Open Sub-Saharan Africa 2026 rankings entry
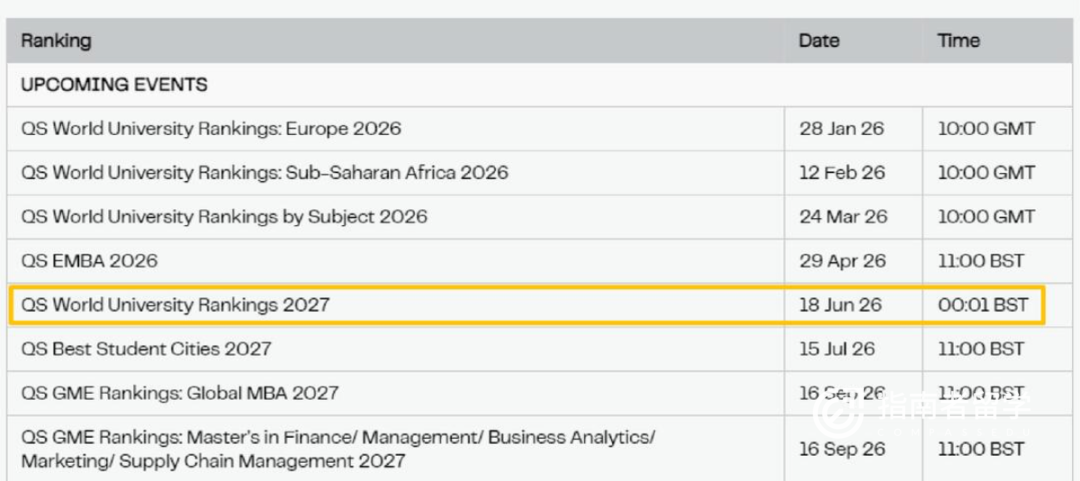This screenshot has width=1080, height=481. [x=264, y=173]
